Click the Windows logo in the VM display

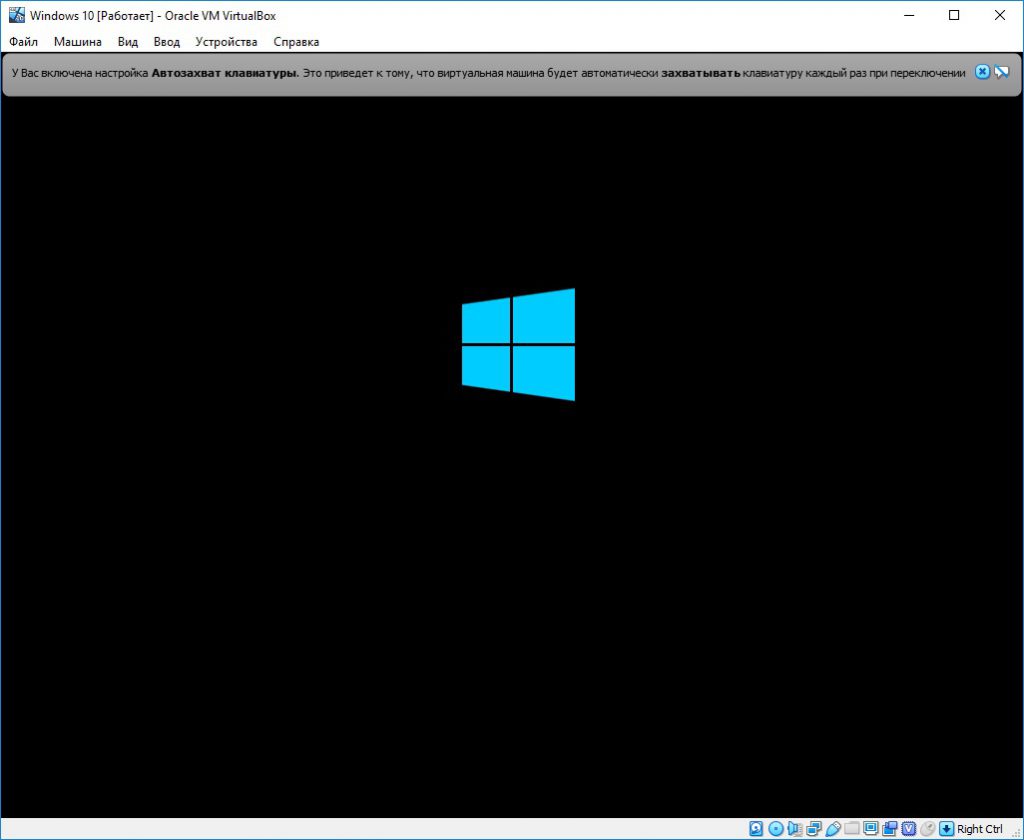tap(518, 345)
